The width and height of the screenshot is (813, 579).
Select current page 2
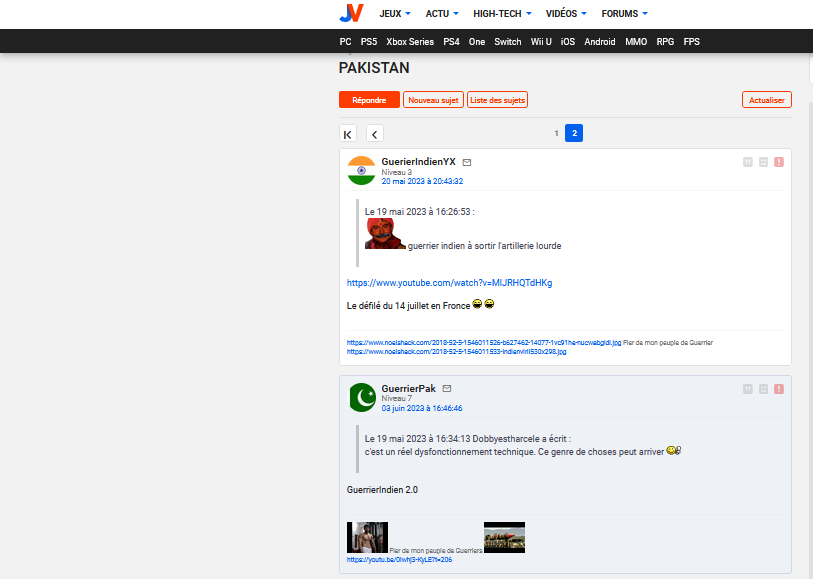(574, 133)
